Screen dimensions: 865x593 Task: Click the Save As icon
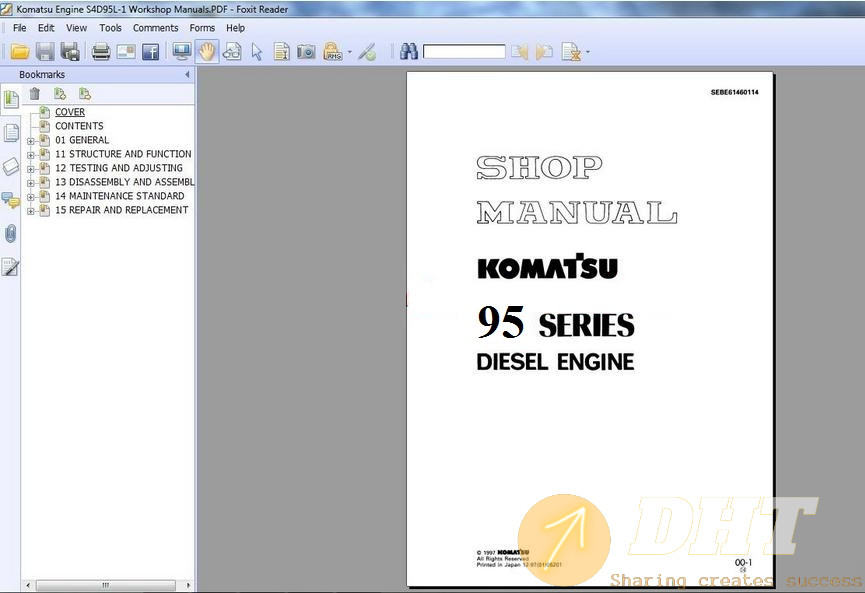tap(70, 52)
